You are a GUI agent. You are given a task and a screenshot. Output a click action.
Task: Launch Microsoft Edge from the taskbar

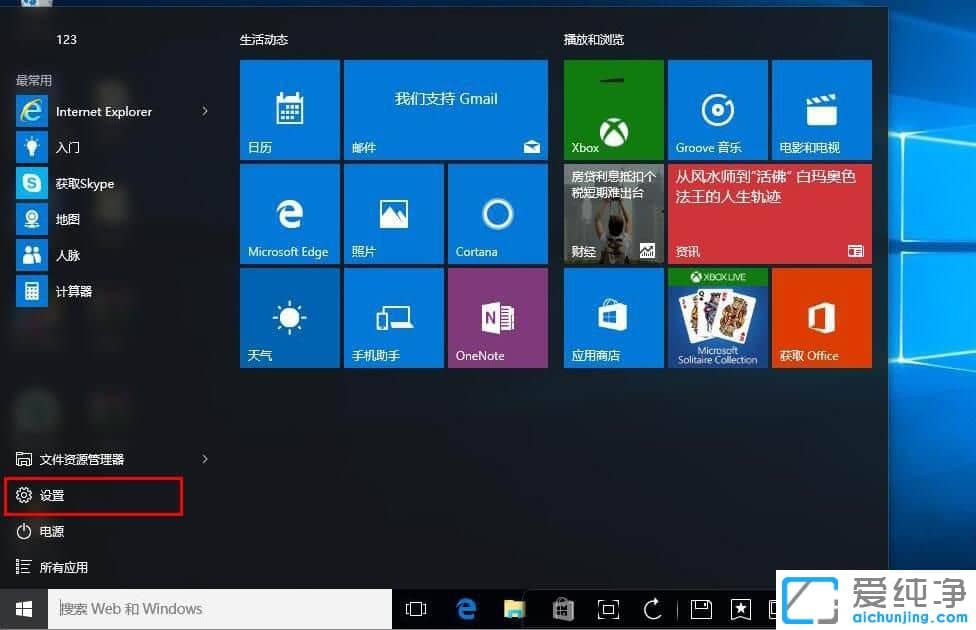(466, 608)
